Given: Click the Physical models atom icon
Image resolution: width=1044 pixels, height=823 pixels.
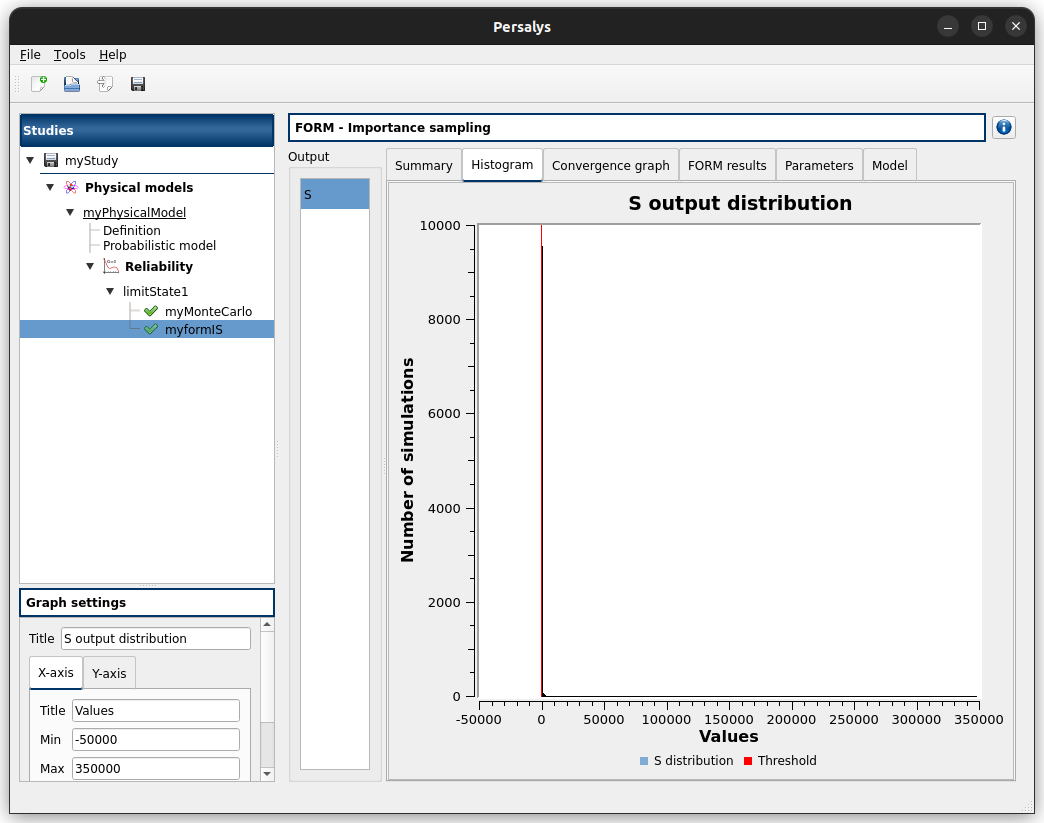Looking at the screenshot, I should pos(70,187).
